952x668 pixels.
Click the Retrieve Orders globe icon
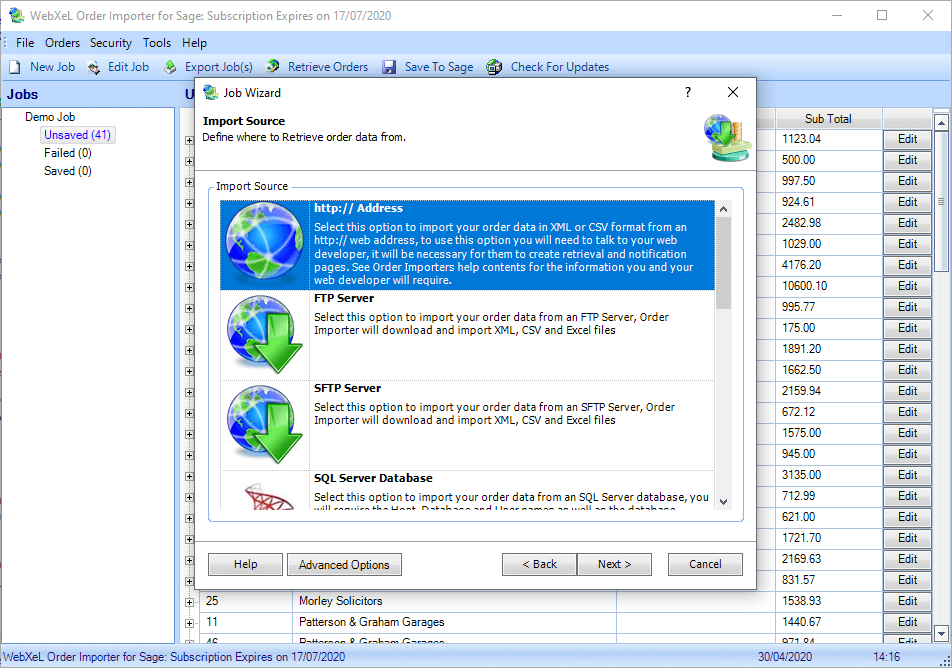(273, 67)
